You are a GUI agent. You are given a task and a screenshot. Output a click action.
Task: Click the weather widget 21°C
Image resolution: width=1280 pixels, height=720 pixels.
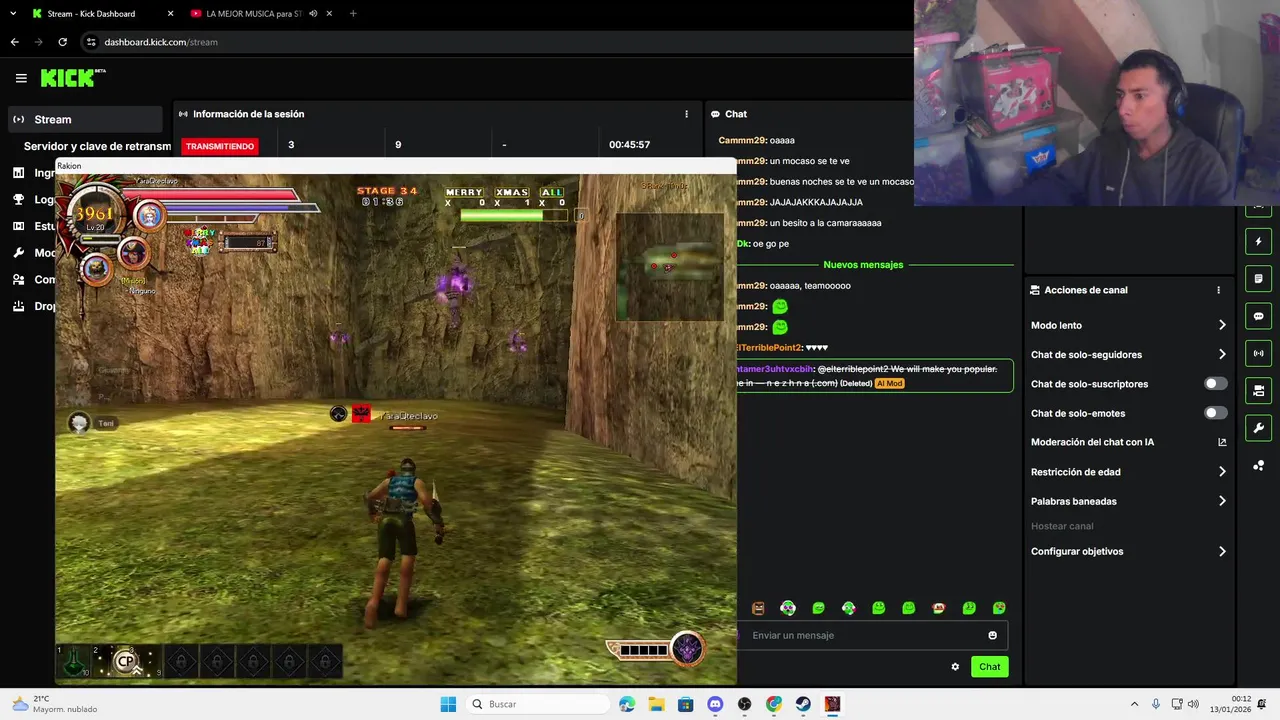click(55, 704)
